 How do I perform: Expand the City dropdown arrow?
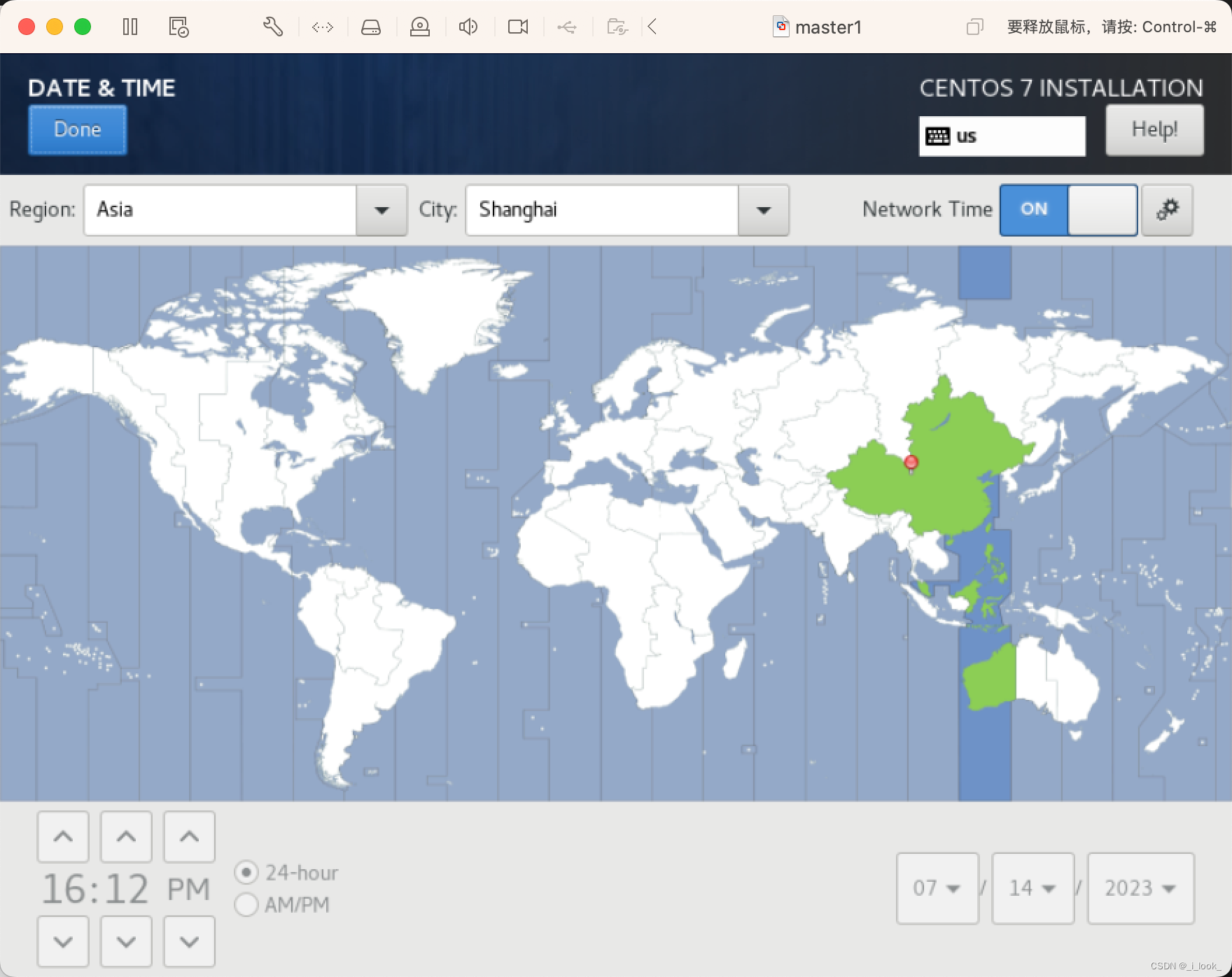(x=764, y=210)
